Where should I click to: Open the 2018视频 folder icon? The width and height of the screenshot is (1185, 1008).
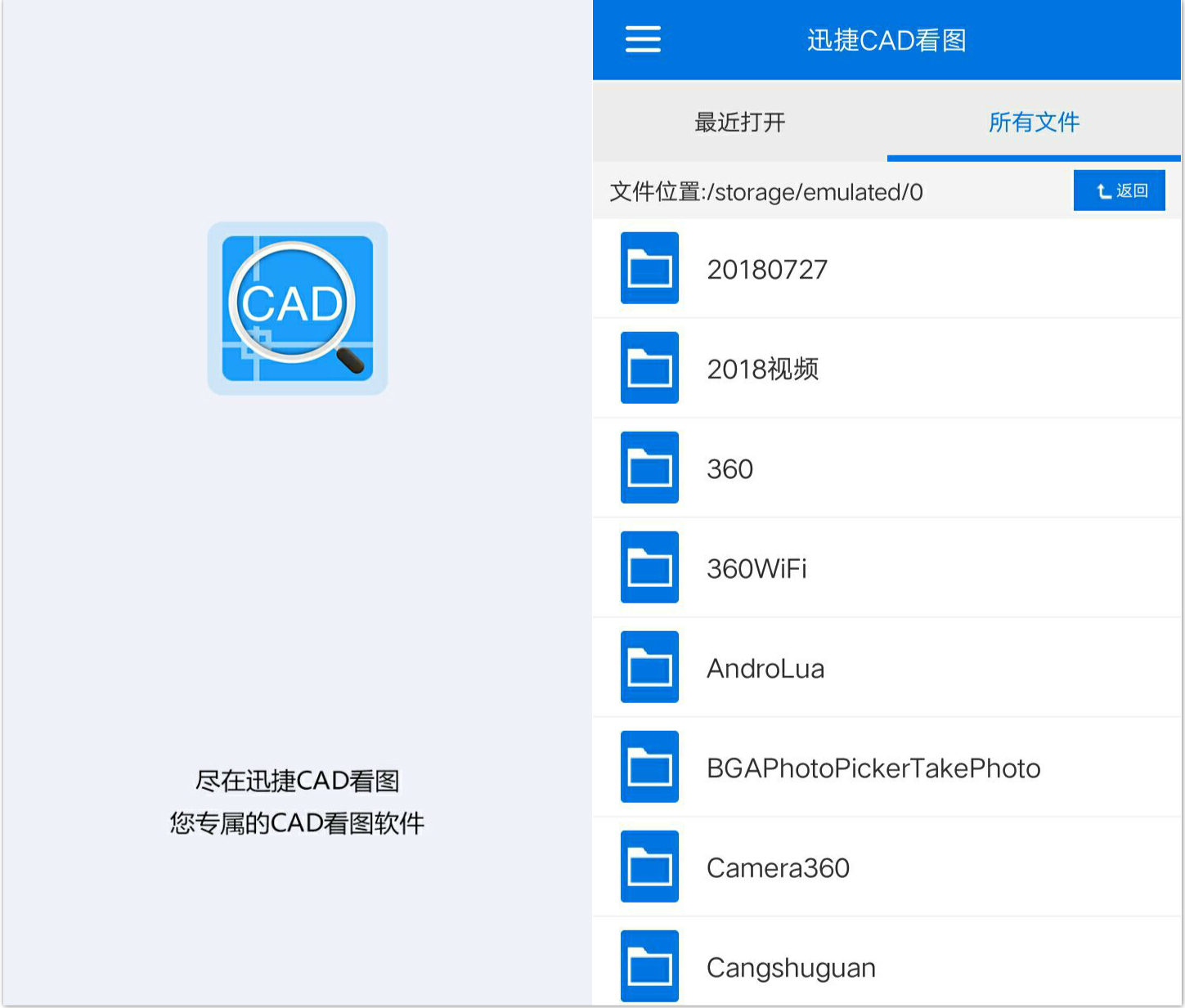pyautogui.click(x=649, y=368)
